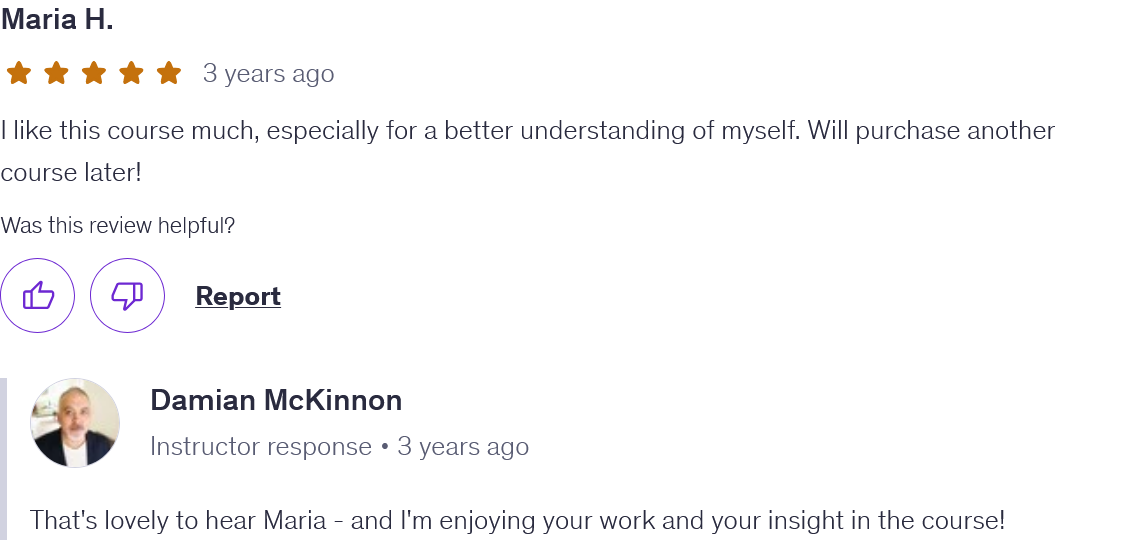Click the second rating star
This screenshot has width=1125, height=540.
[x=56, y=73]
